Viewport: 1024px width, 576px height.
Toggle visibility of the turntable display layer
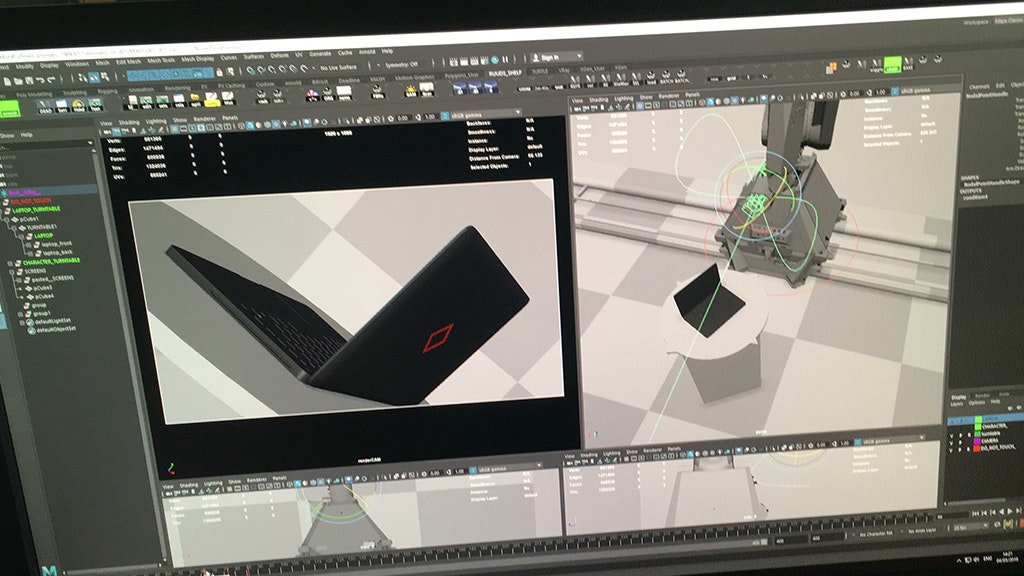(x=953, y=434)
